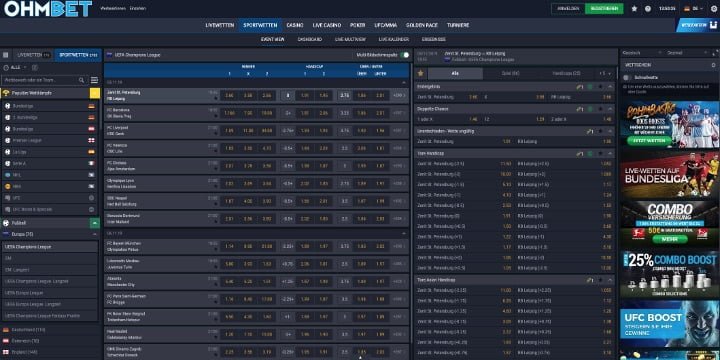
Task: Open favorites via the top star icon
Action: coord(634,8)
